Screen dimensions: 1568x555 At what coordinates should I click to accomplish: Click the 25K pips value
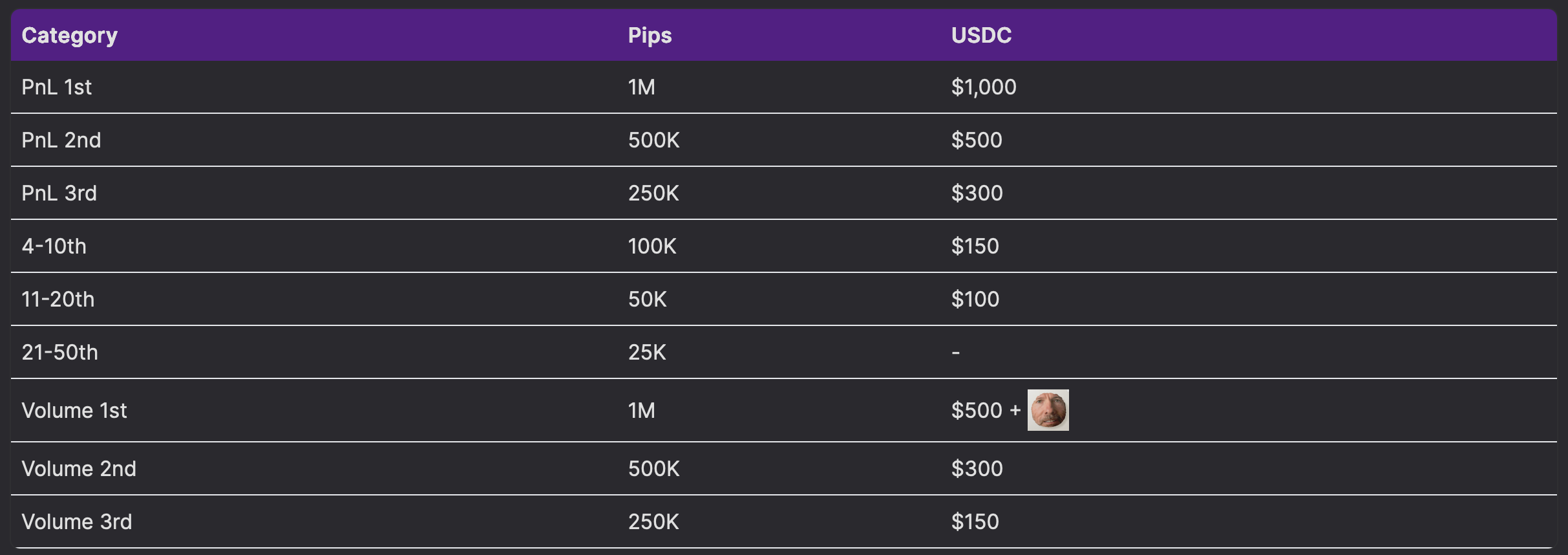click(647, 352)
